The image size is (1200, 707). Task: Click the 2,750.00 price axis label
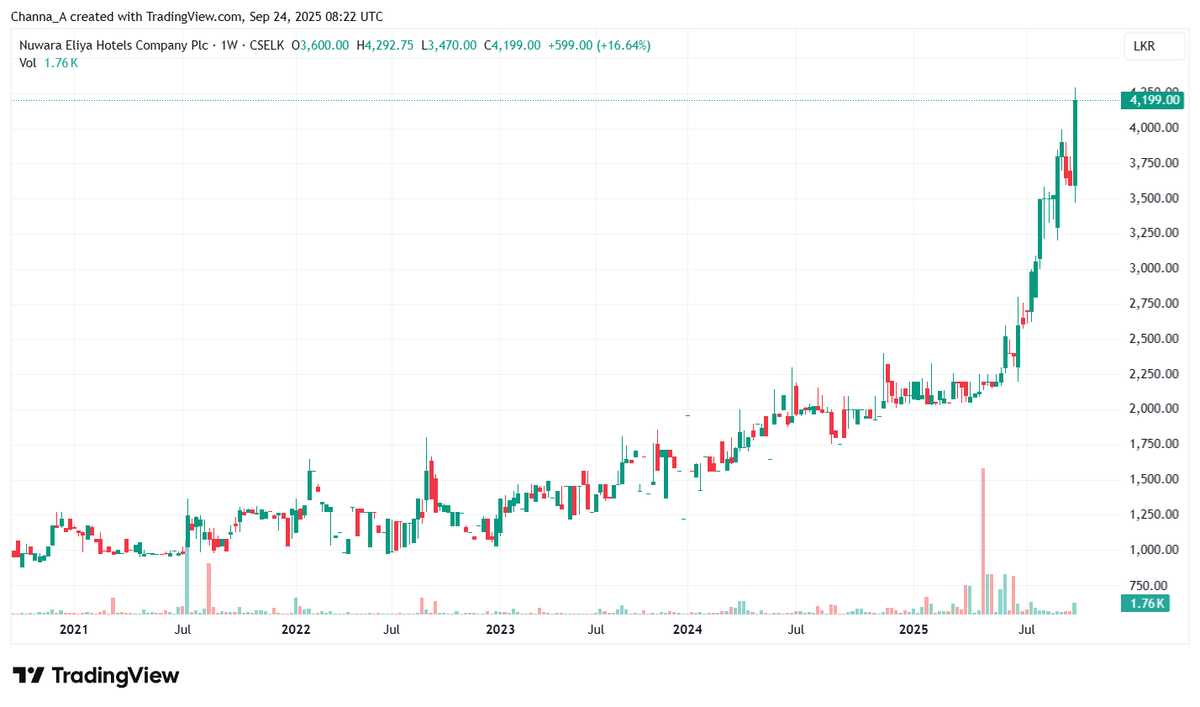click(x=1154, y=303)
